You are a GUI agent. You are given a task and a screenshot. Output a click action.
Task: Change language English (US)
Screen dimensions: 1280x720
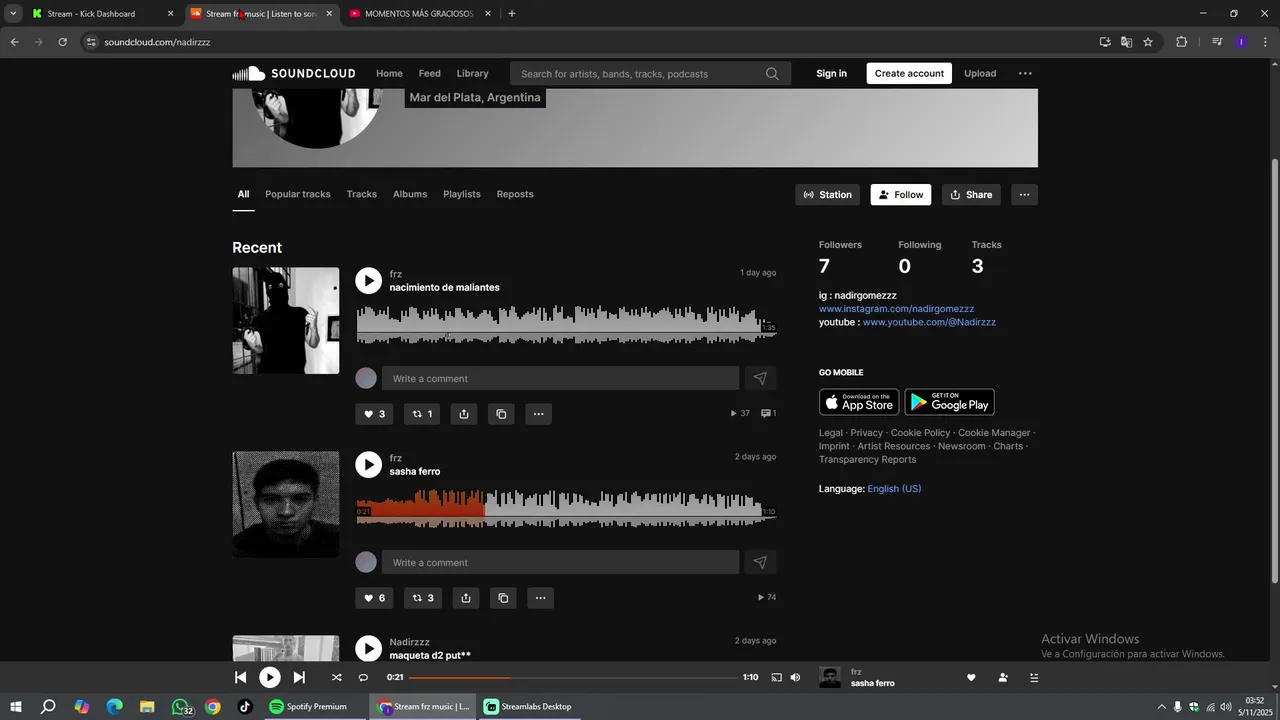coord(894,489)
